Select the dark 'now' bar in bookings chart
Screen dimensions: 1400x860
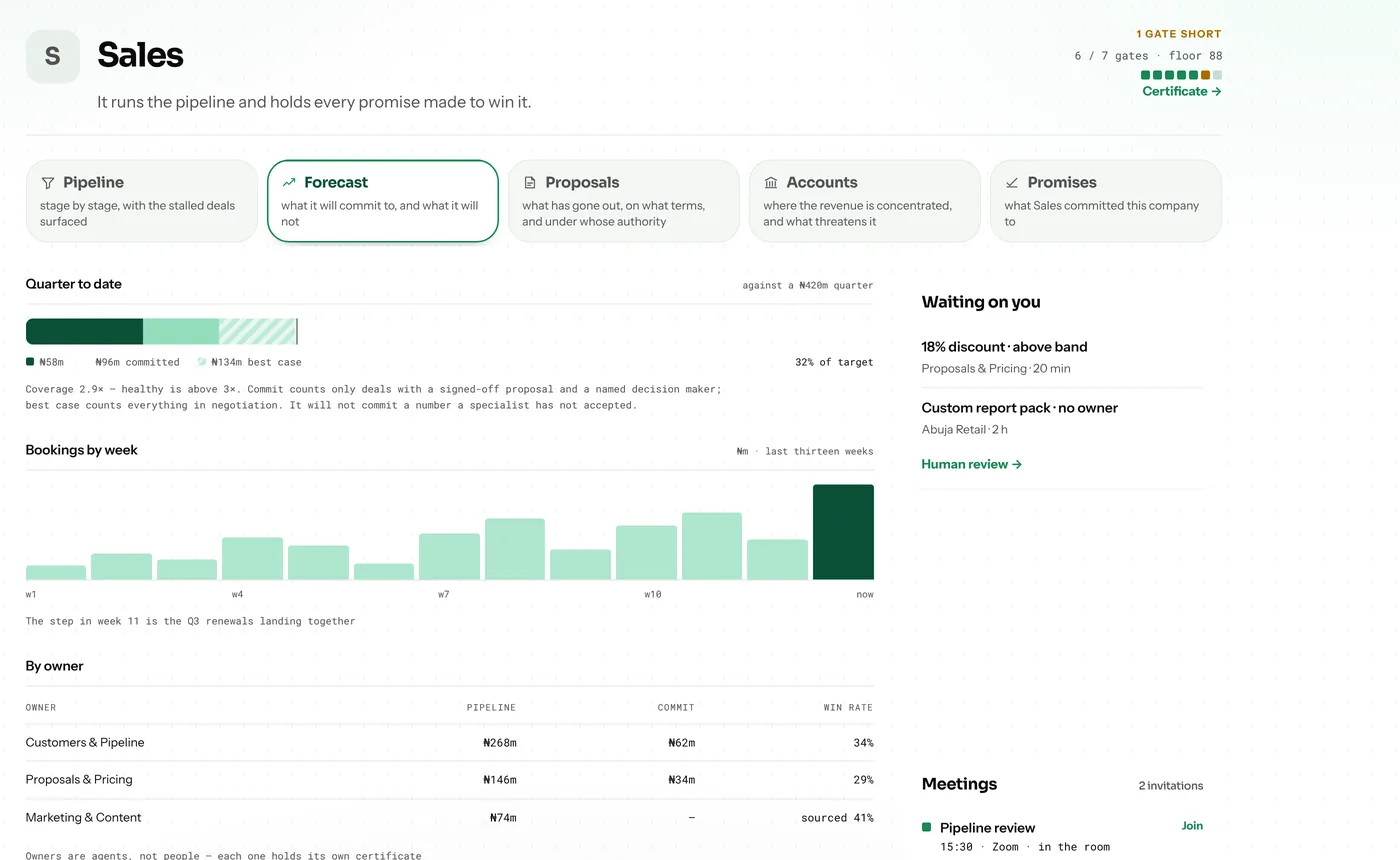pos(843,532)
